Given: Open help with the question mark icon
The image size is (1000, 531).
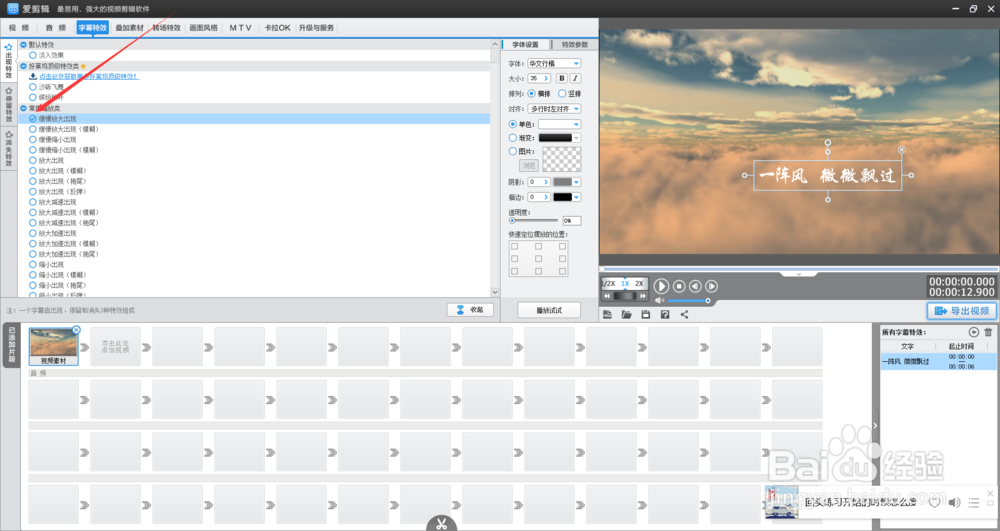Looking at the screenshot, I should coord(665,315).
